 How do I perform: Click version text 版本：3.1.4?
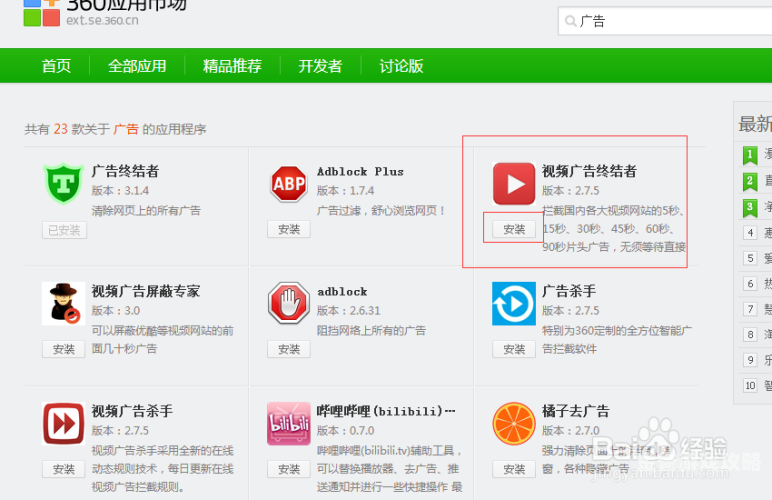tap(120, 191)
